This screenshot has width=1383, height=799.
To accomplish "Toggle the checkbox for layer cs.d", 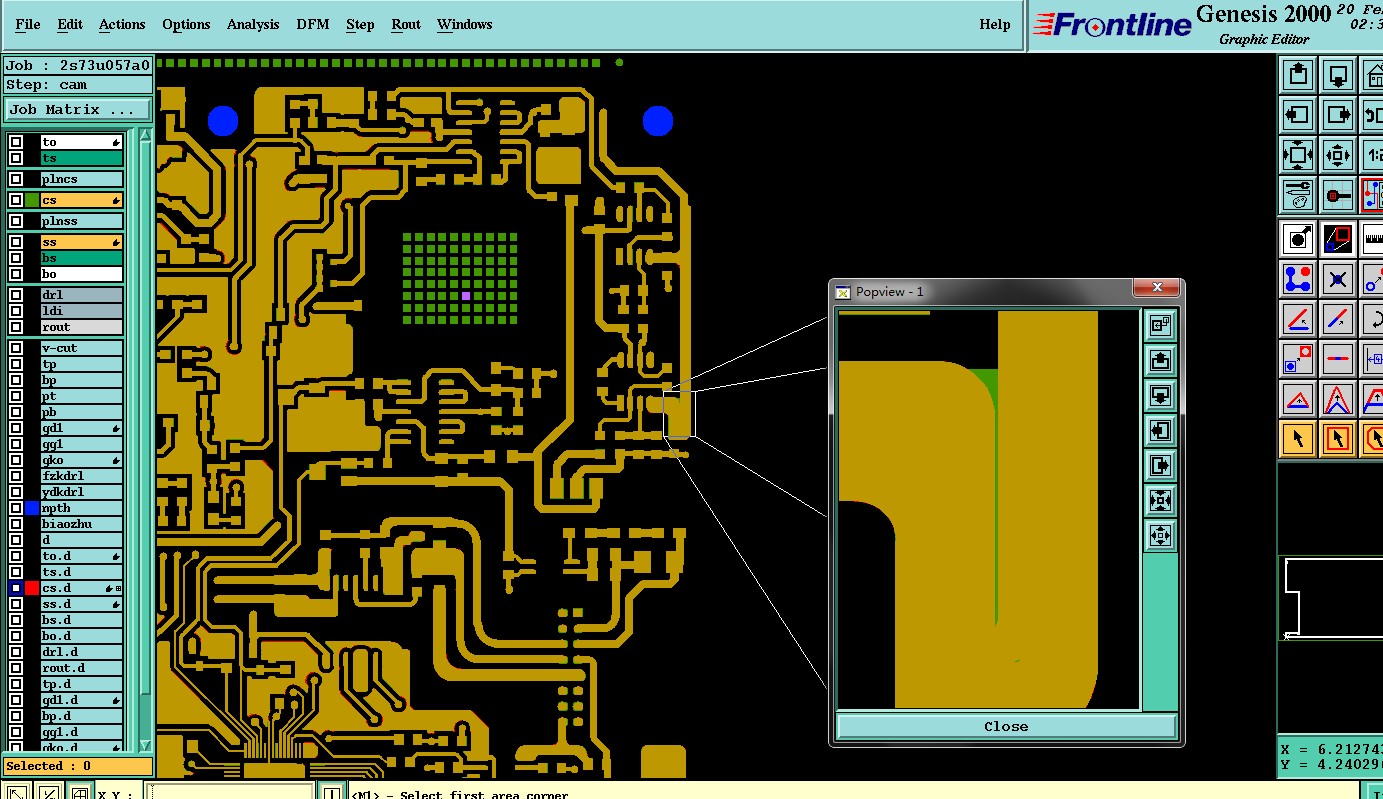I will tap(16, 588).
